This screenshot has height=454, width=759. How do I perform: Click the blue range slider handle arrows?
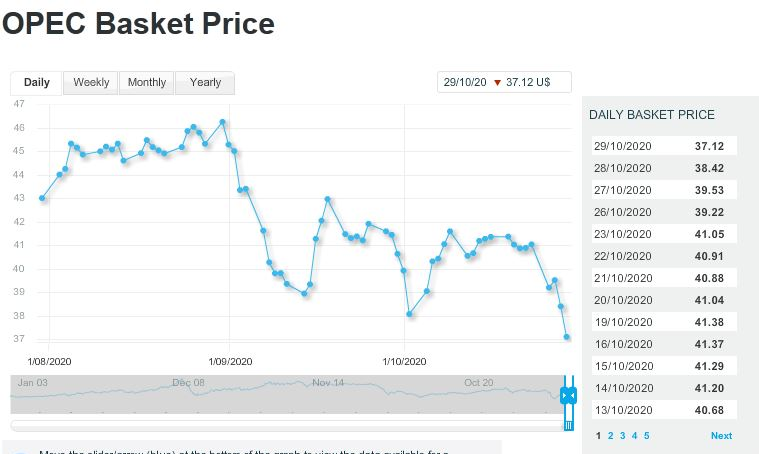[x=569, y=396]
